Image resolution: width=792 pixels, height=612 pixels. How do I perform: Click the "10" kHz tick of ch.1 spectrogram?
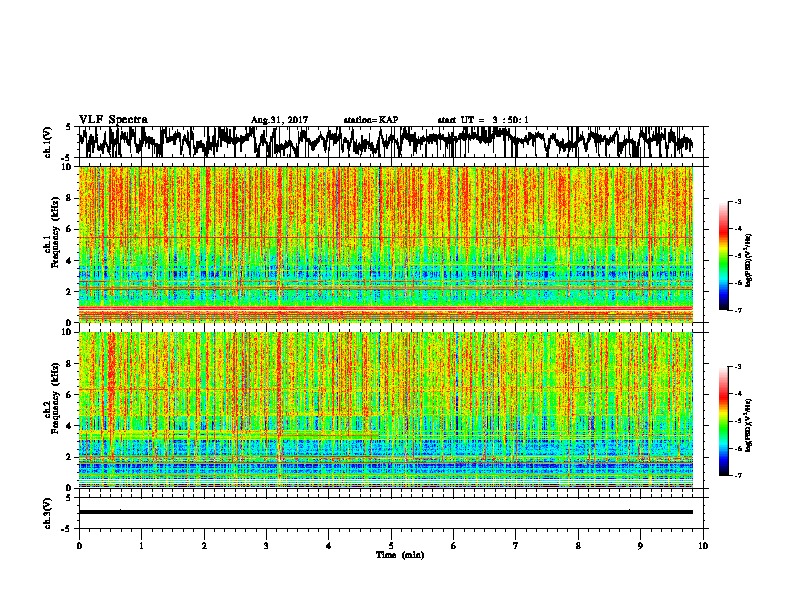coord(67,167)
